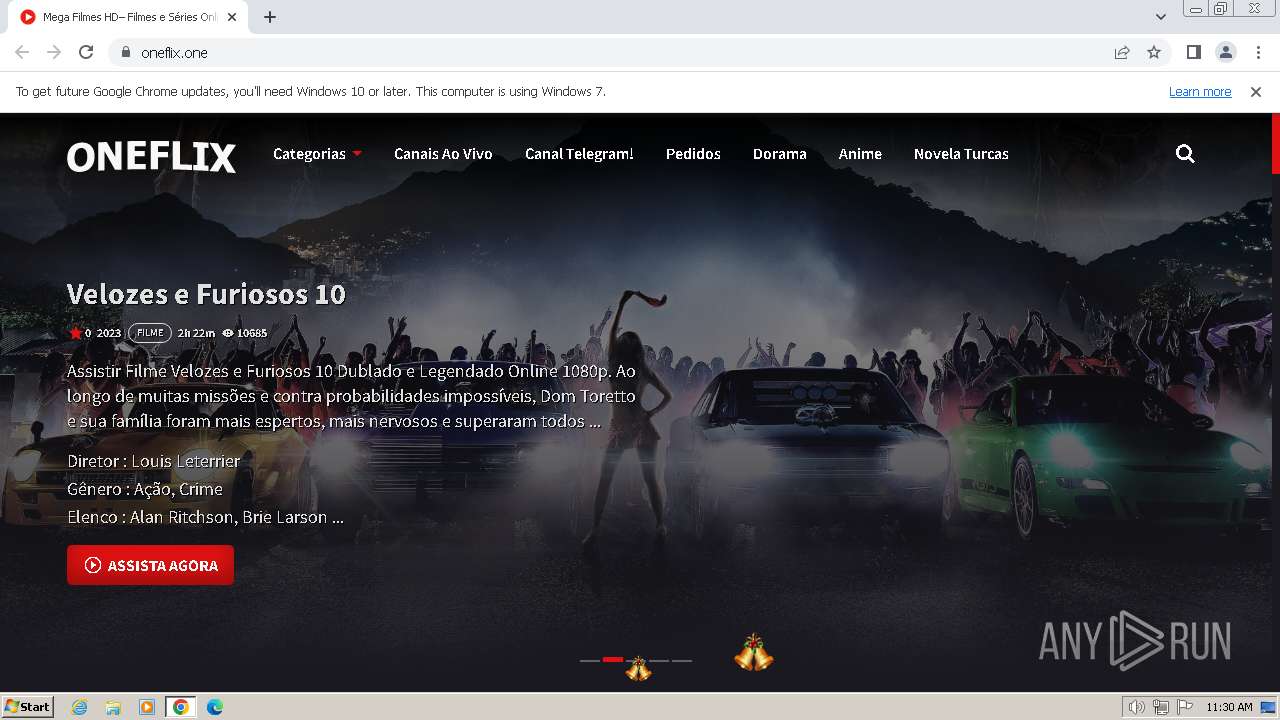1280x720 pixels.
Task: Dismiss the Chrome update notice bar
Action: pyautogui.click(x=1255, y=91)
